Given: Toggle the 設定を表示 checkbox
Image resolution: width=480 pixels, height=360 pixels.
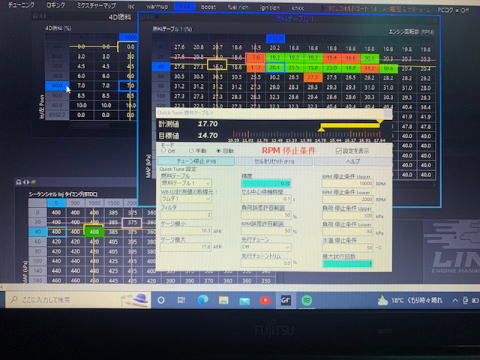Looking at the screenshot, I should click(x=339, y=151).
